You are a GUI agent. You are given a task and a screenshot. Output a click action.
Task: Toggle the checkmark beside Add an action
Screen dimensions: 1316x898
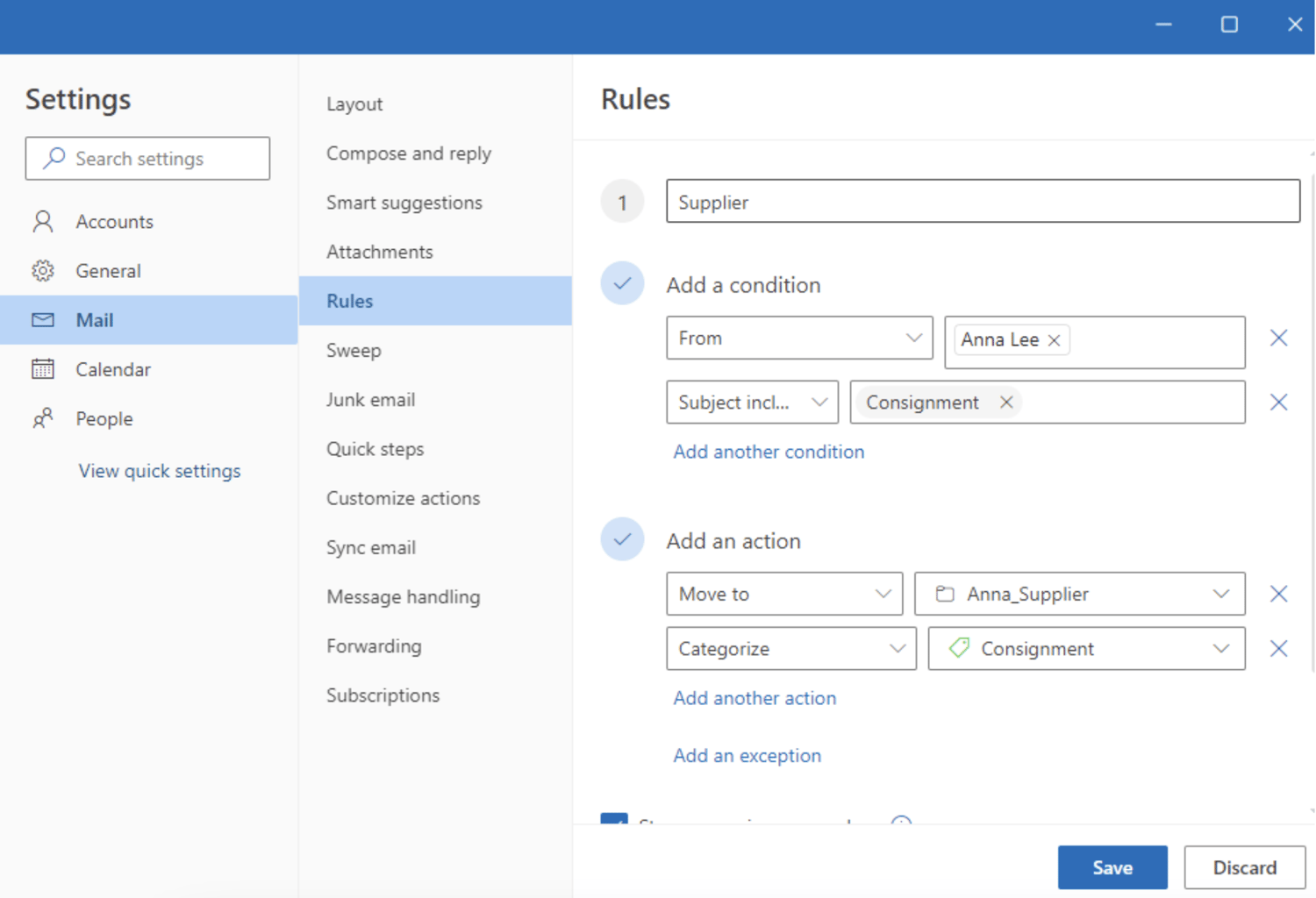[622, 539]
